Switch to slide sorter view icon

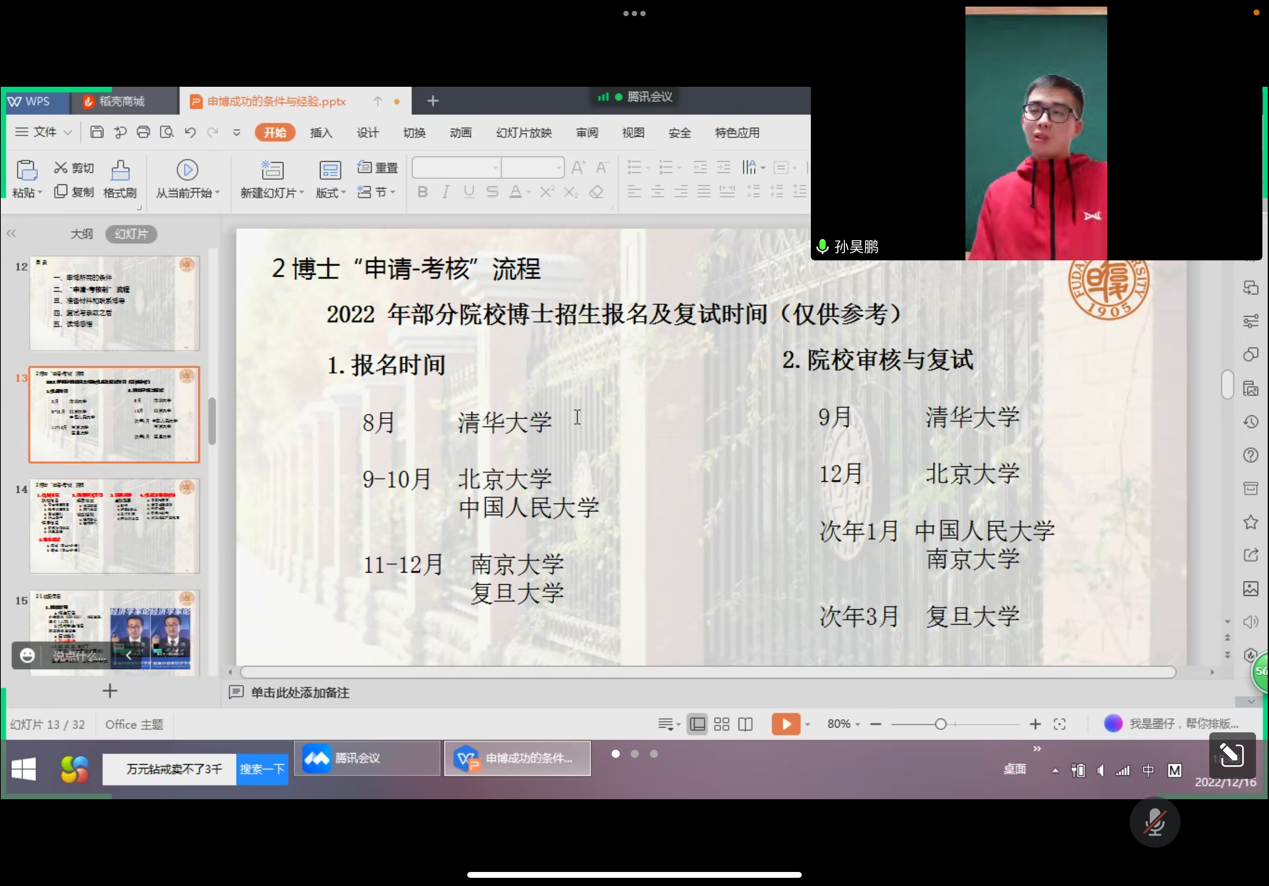721,724
